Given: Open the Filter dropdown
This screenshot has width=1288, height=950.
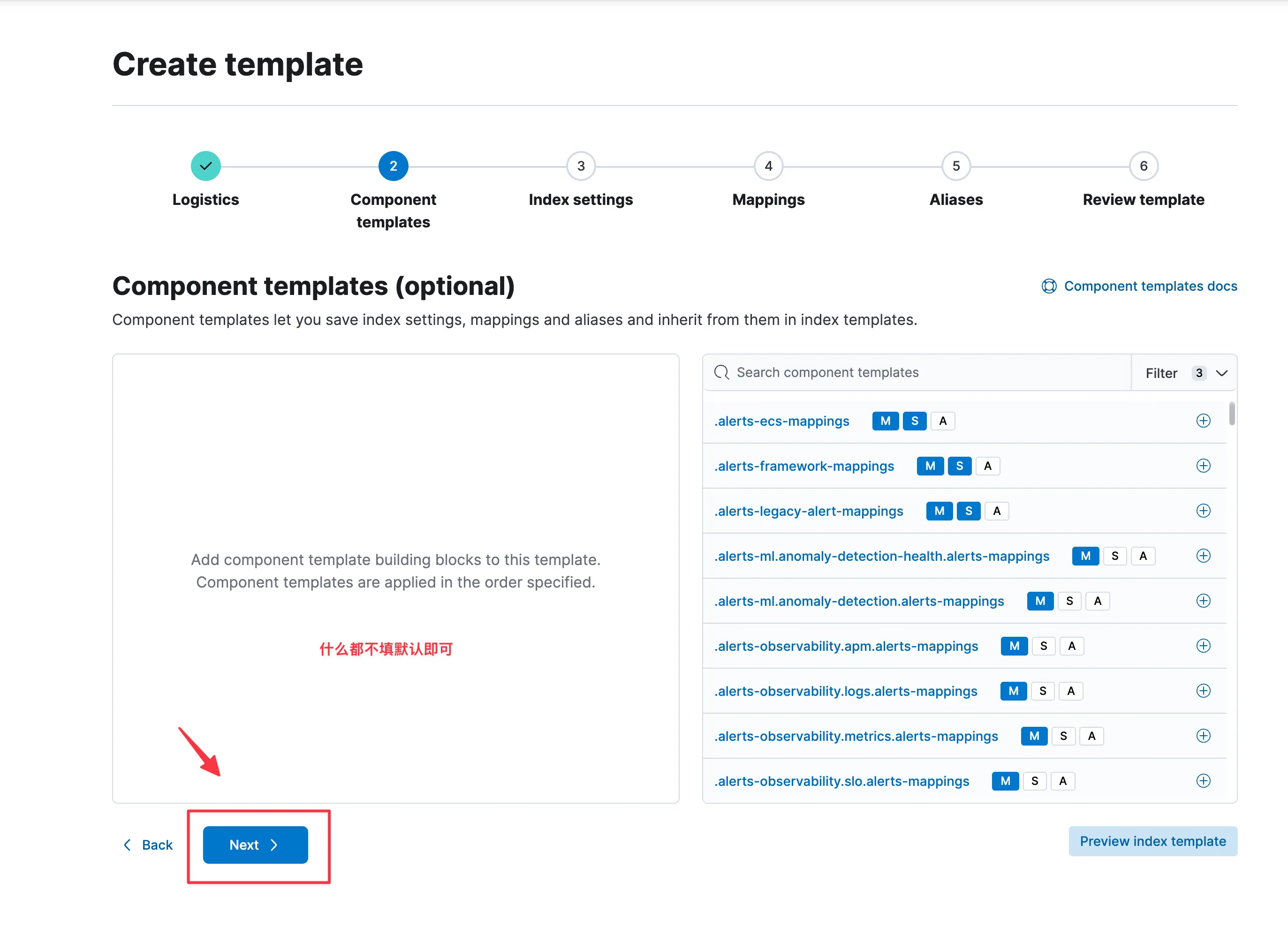Looking at the screenshot, I should (x=1184, y=373).
